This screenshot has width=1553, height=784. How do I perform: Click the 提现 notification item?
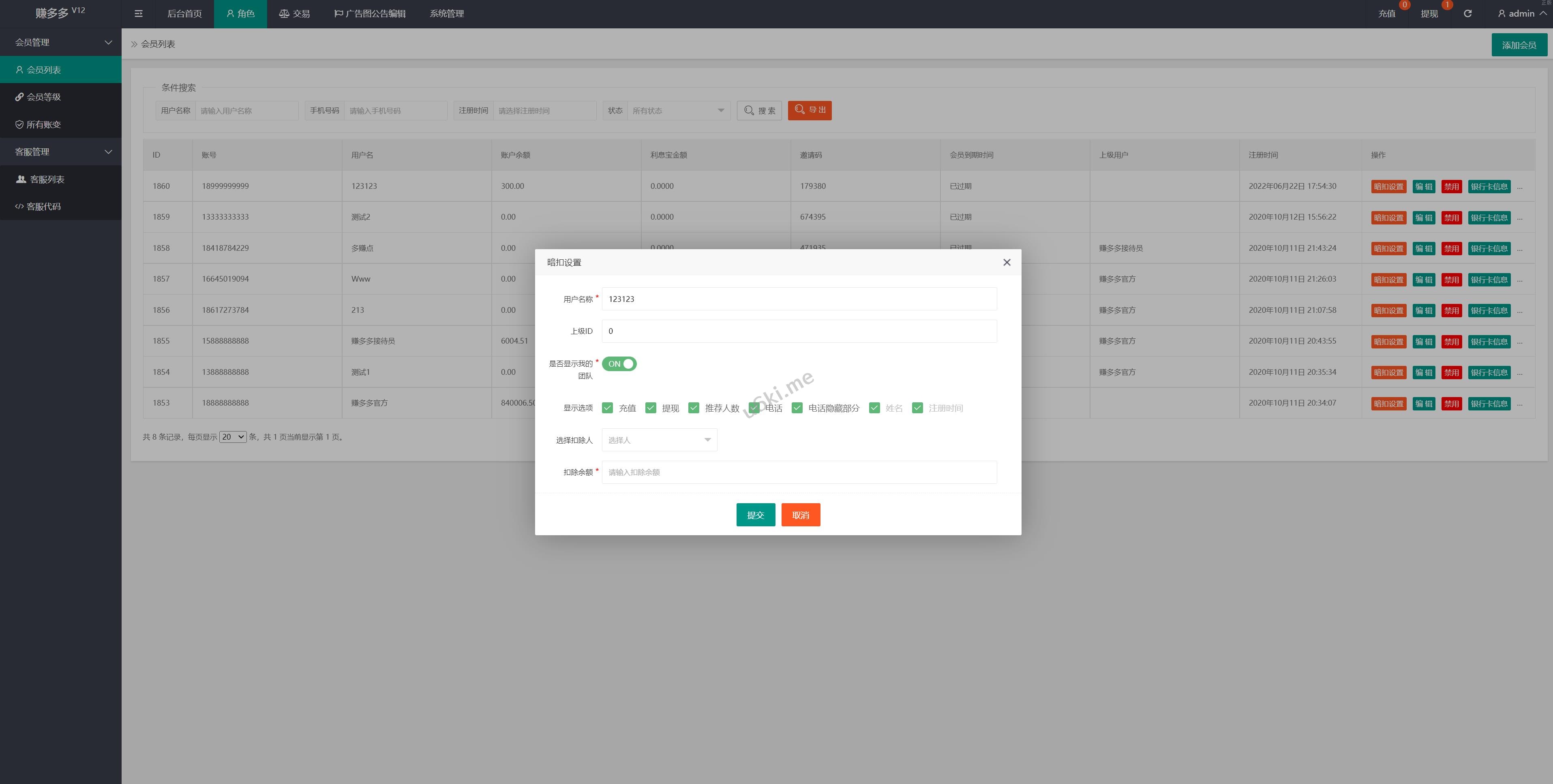1429,13
